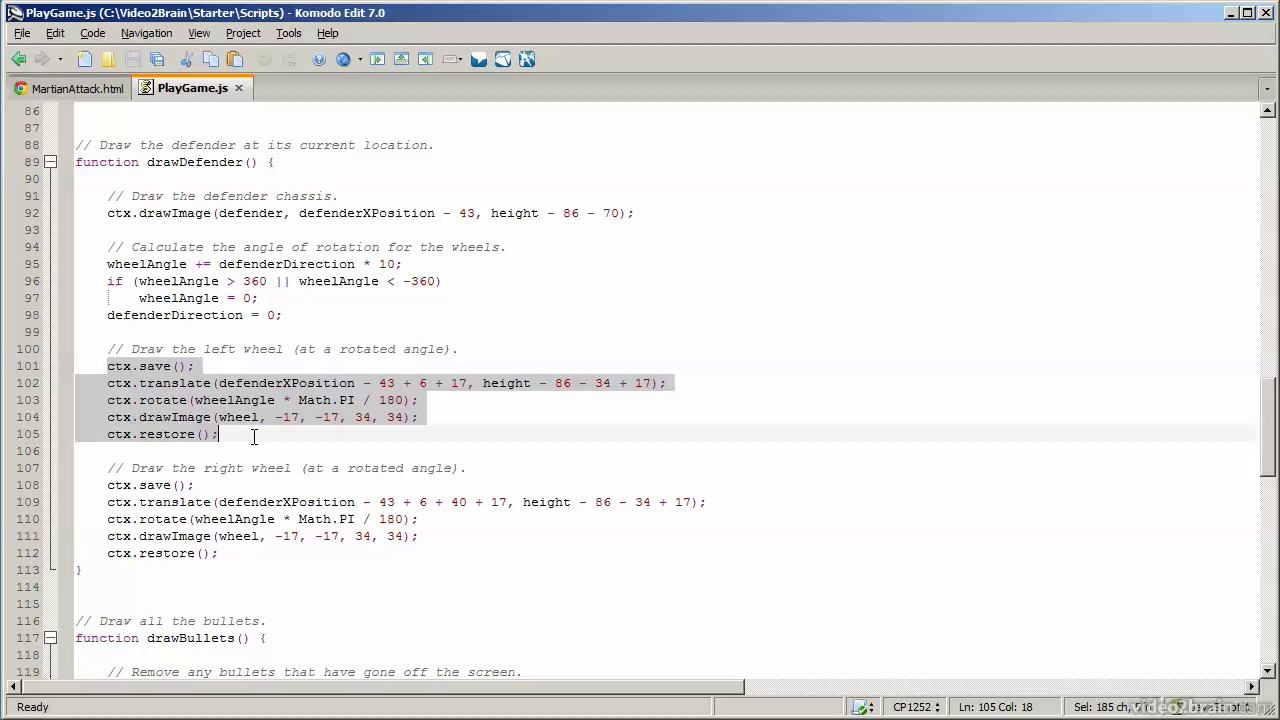1280x720 pixels.
Task: Go back with the green arrow
Action: coord(18,60)
